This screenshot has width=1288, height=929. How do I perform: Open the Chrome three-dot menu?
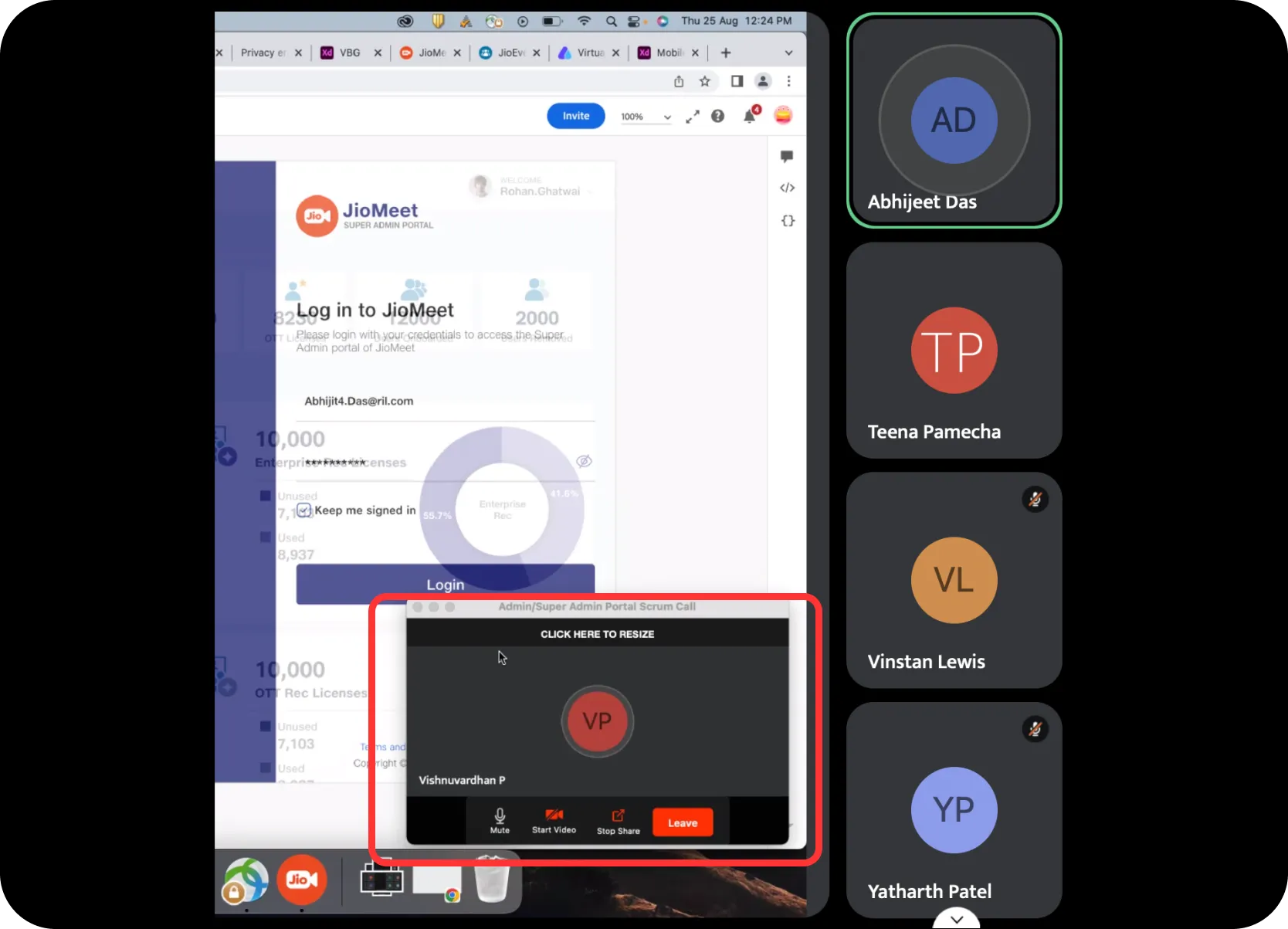[x=788, y=81]
